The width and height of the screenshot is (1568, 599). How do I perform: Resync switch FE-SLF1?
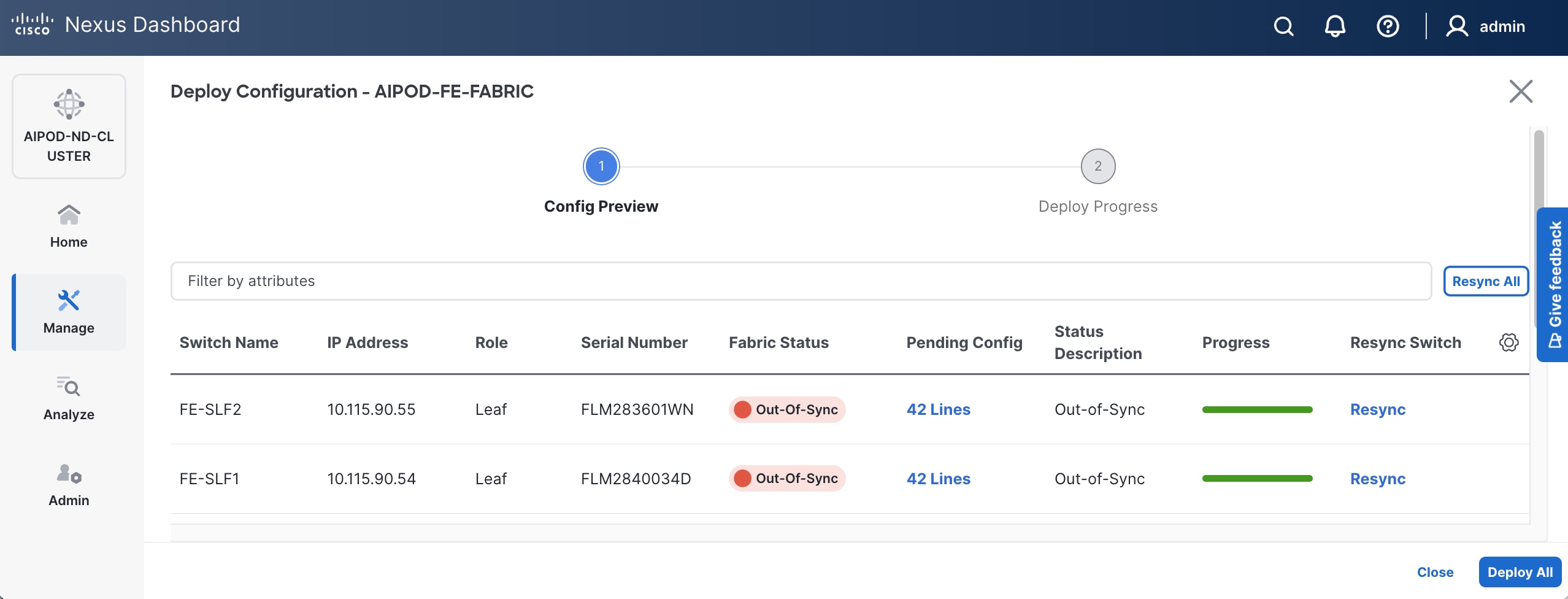point(1377,479)
